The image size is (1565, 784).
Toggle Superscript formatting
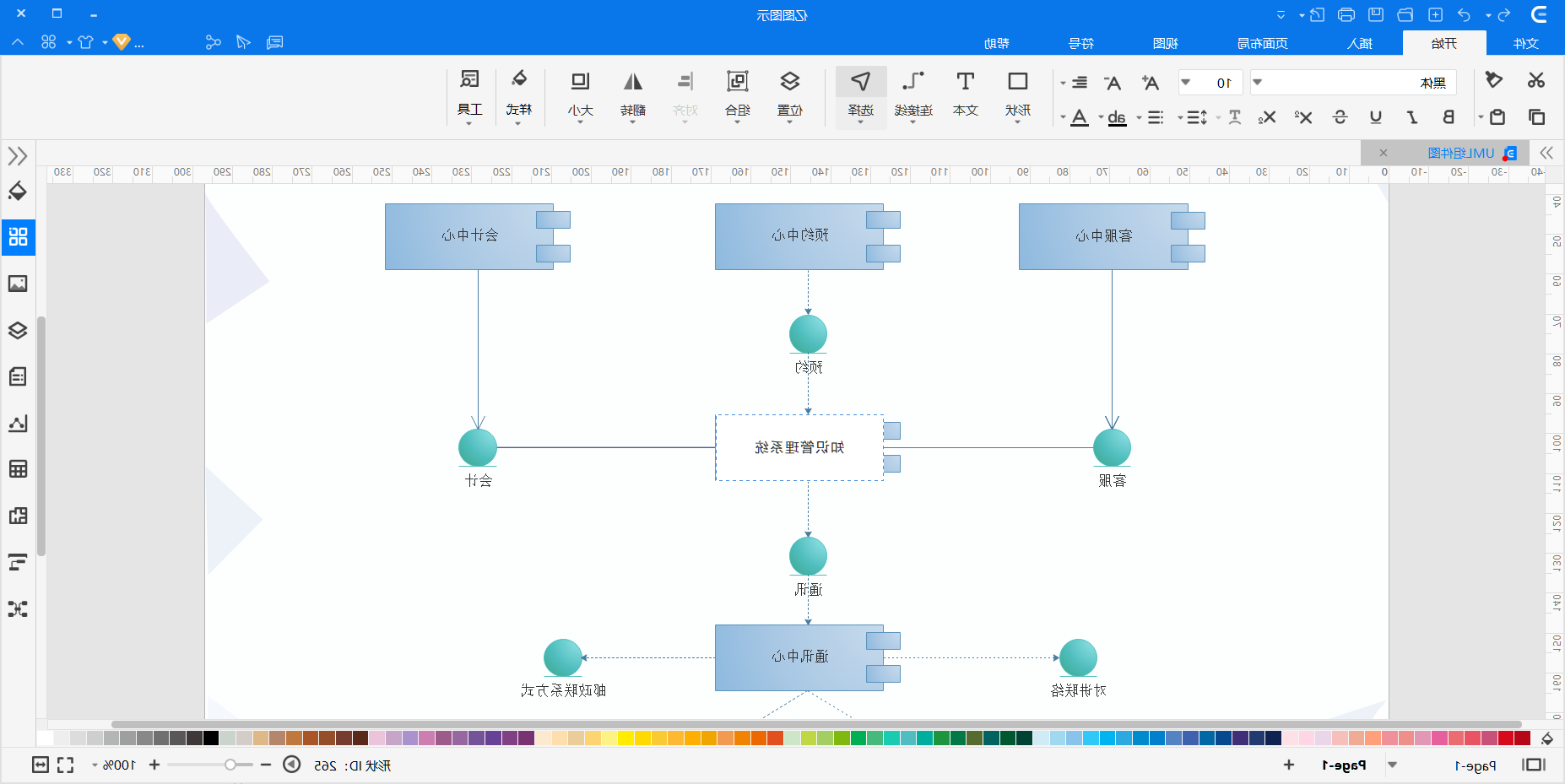coord(1303,116)
